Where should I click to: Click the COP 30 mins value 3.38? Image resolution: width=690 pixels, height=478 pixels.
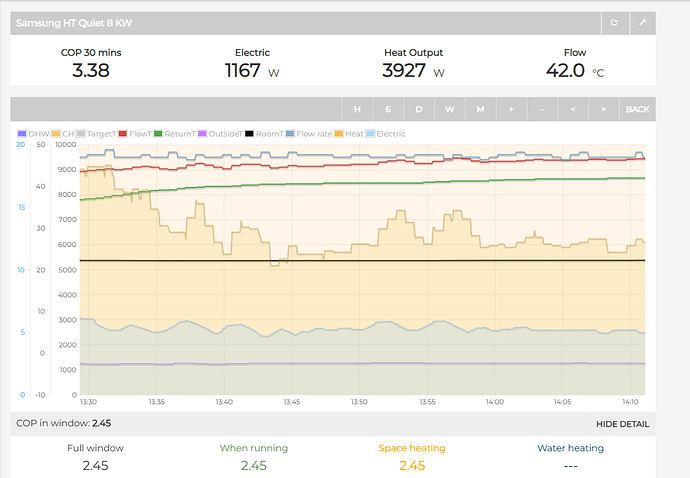(x=90, y=71)
